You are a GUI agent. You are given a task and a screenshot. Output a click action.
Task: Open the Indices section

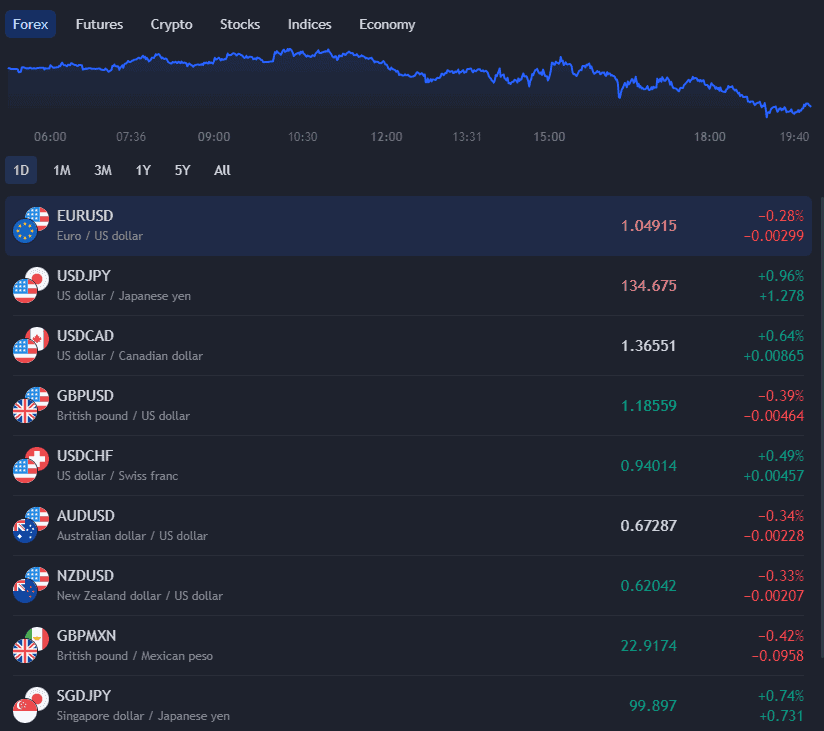tap(309, 24)
